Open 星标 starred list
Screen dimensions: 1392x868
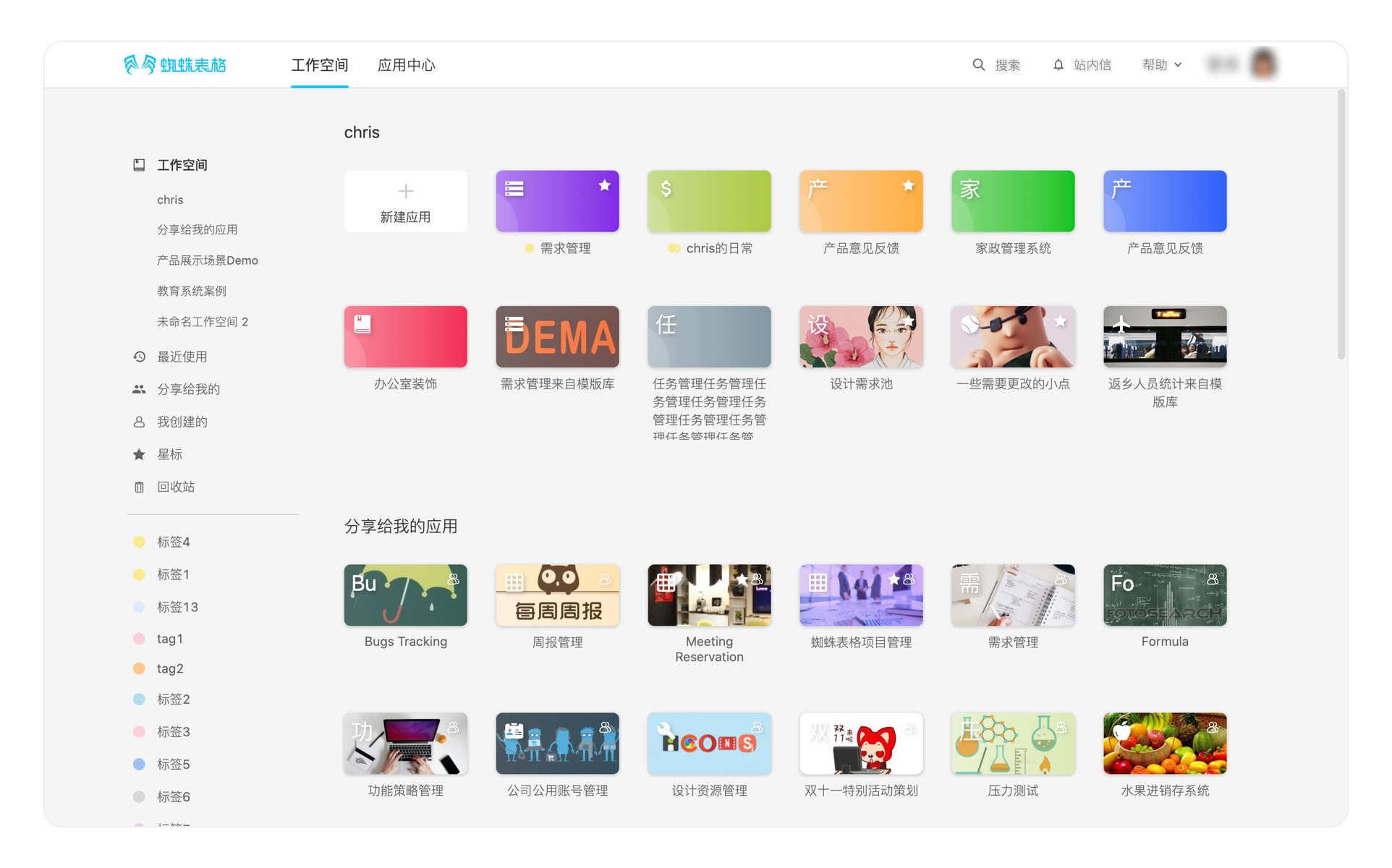pyautogui.click(x=169, y=454)
